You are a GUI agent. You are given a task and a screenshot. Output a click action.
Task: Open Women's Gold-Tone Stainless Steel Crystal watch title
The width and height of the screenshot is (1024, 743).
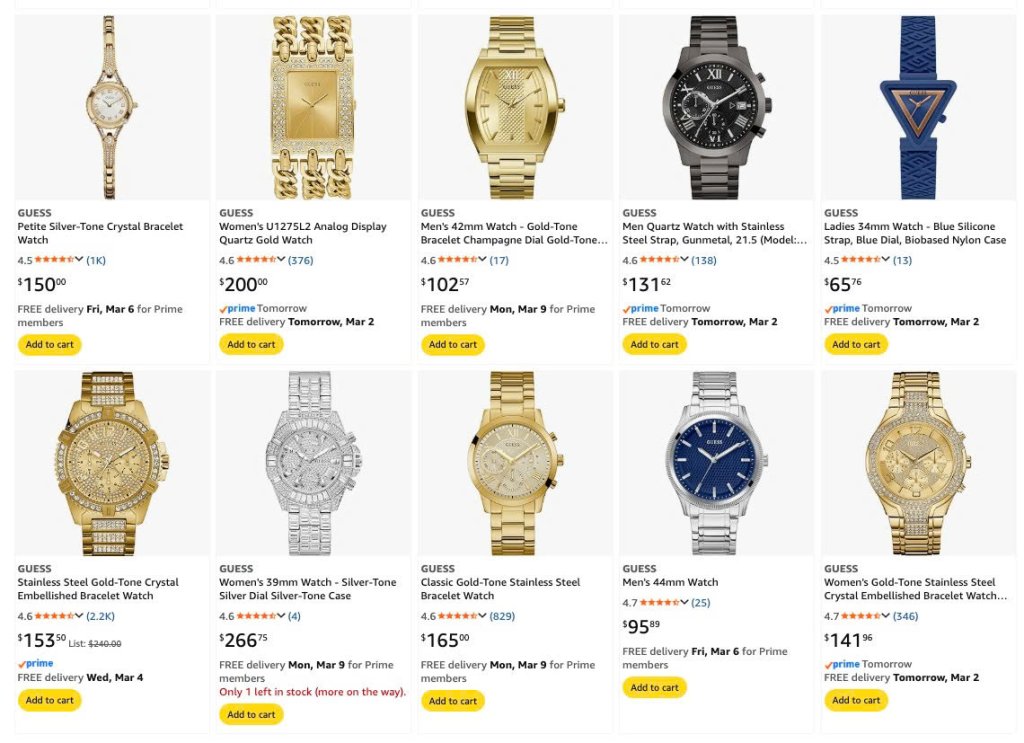916,589
